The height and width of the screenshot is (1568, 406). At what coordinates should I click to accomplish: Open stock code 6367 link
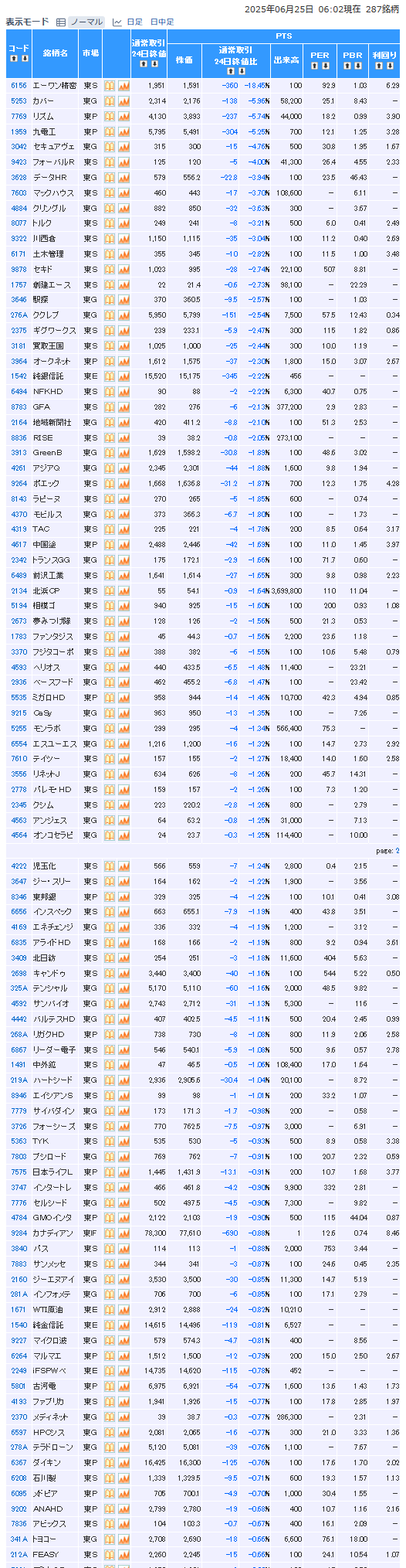[19, 1463]
